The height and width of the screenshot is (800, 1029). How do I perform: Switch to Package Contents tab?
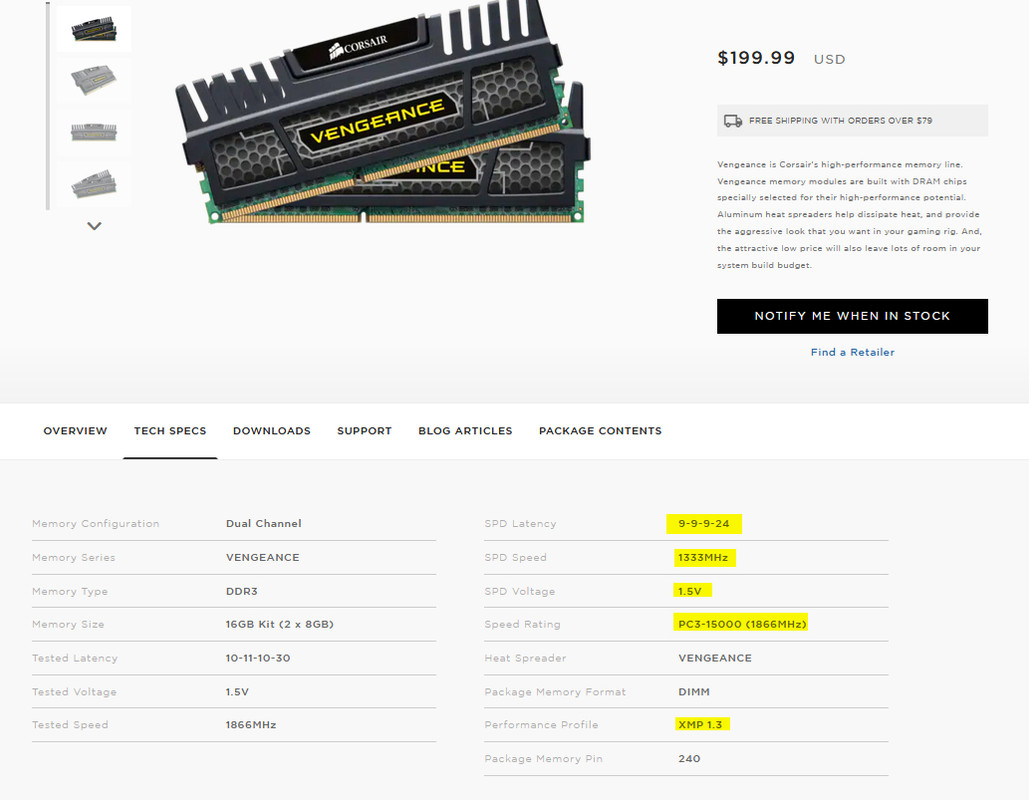point(600,431)
